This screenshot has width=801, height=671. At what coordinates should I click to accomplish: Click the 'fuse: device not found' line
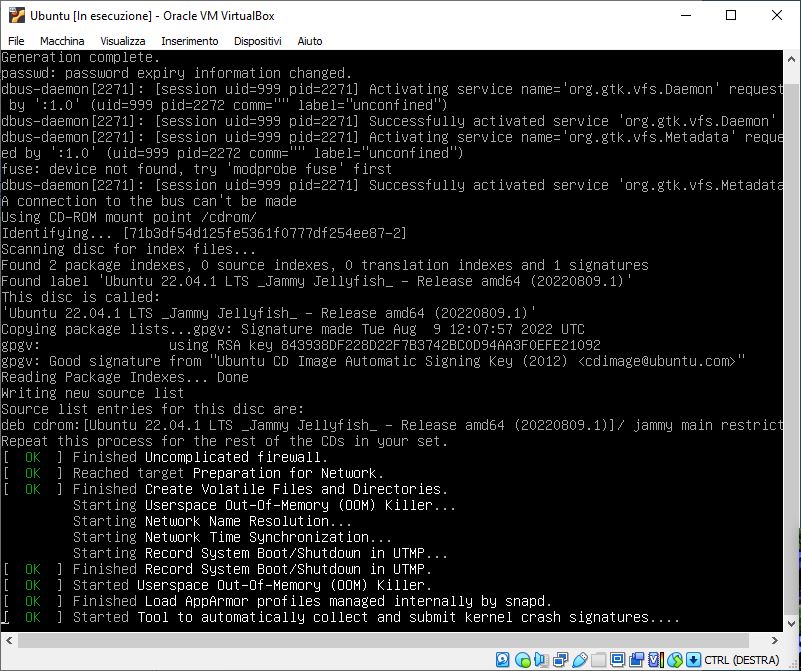tap(197, 169)
